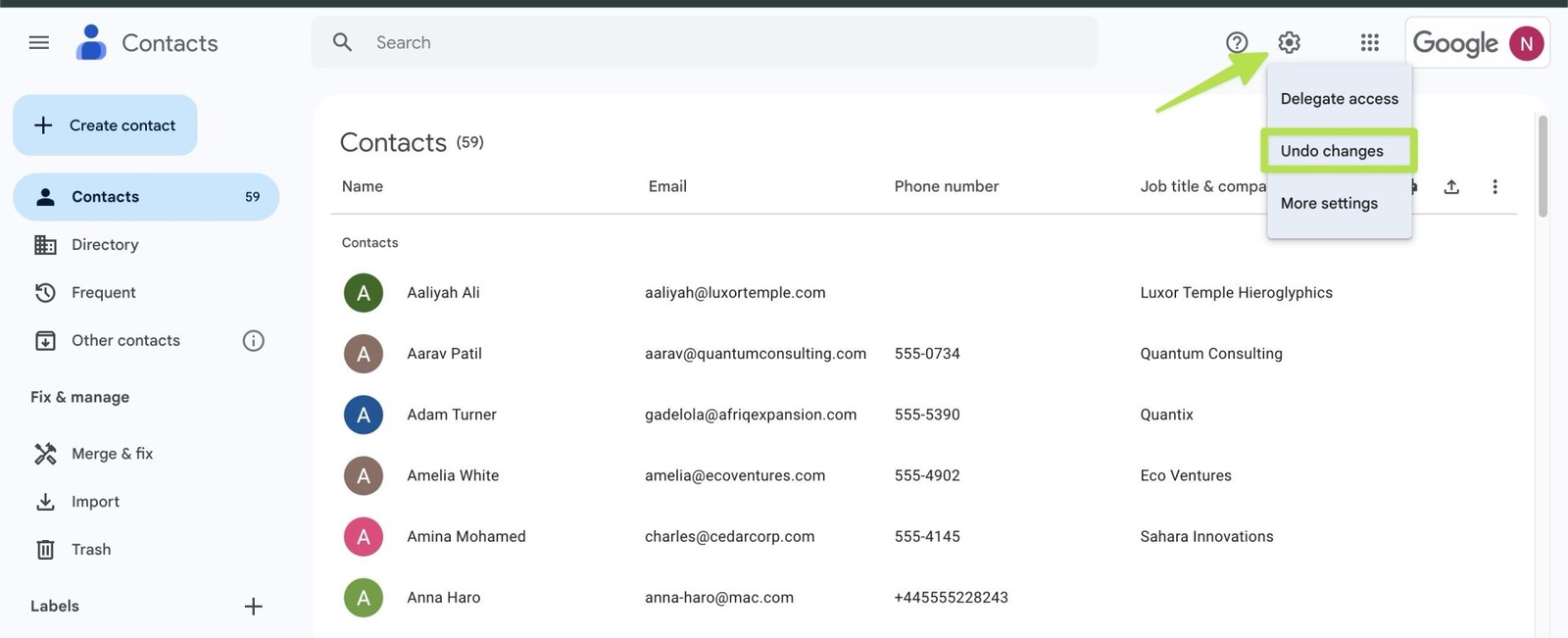Click the Name column header

[x=363, y=186]
